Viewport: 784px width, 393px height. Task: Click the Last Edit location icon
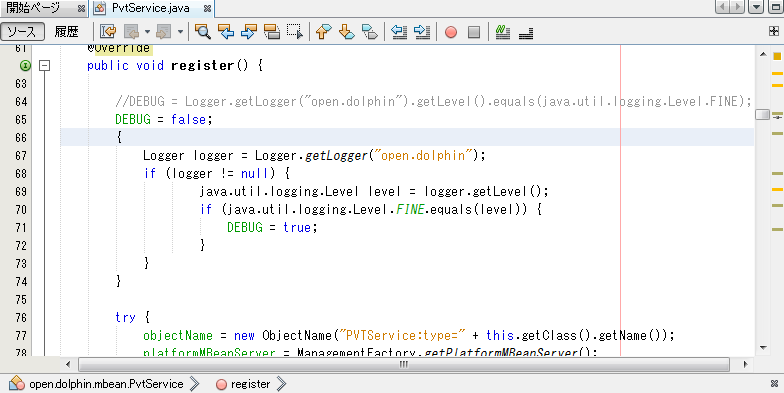[108, 32]
